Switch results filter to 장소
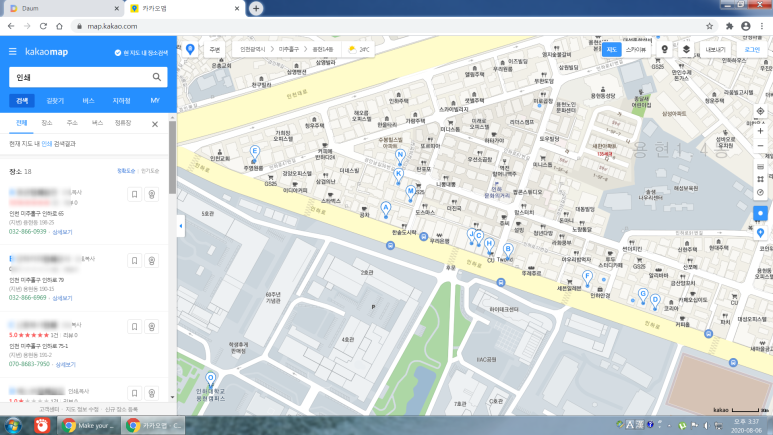This screenshot has height=435, width=773. [47, 123]
